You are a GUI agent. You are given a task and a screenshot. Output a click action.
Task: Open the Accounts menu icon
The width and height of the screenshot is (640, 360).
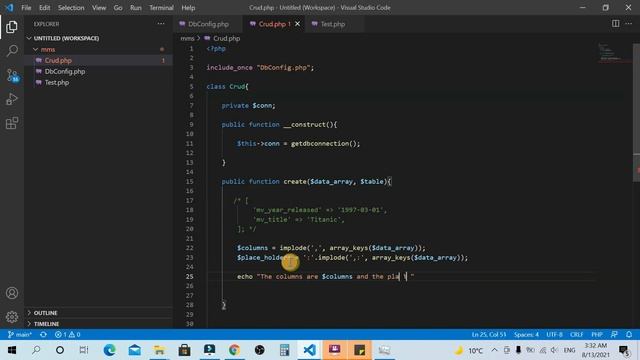coord(12,293)
